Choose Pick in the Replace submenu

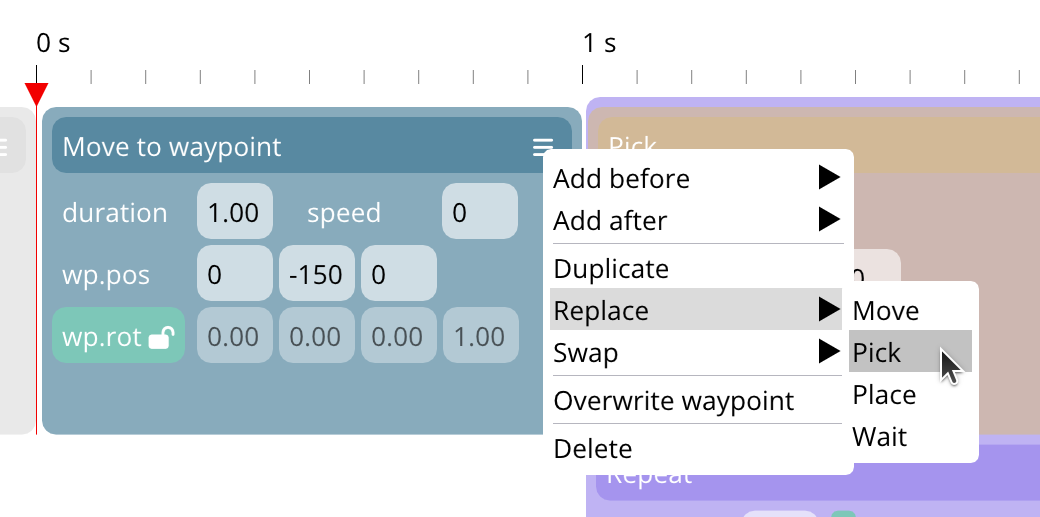(x=877, y=353)
